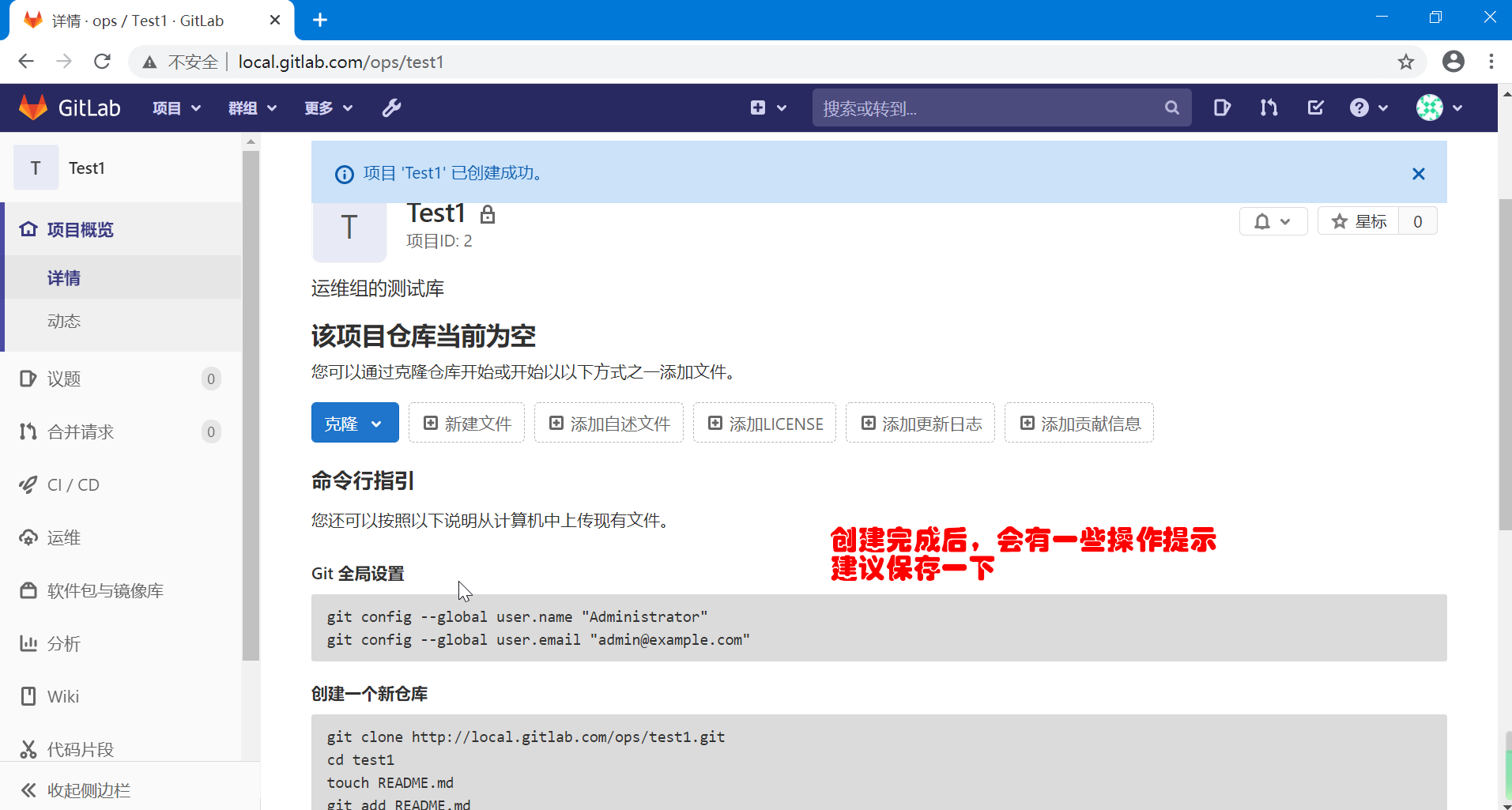Open CI / CD in the sidebar
Screen dimensions: 1512x810
point(120,484)
